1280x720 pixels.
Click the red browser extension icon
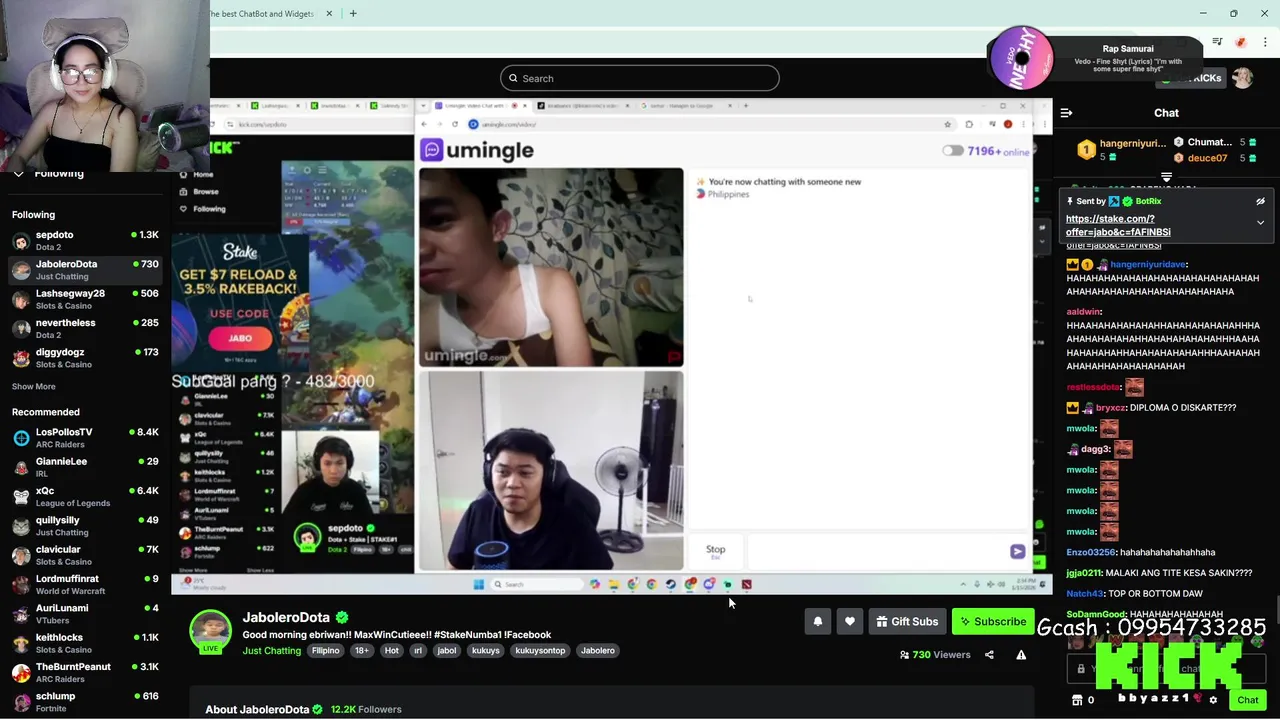(1241, 42)
